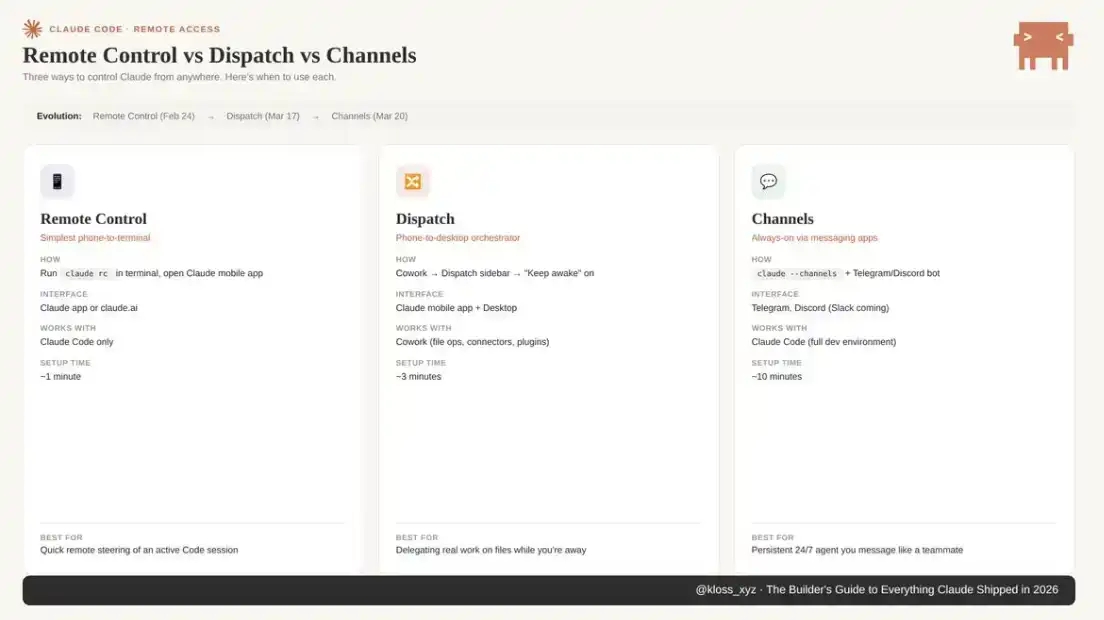This screenshot has height=620, width=1104.
Task: Select Dispatch (Mar 17) in evolution bar
Action: pos(263,116)
